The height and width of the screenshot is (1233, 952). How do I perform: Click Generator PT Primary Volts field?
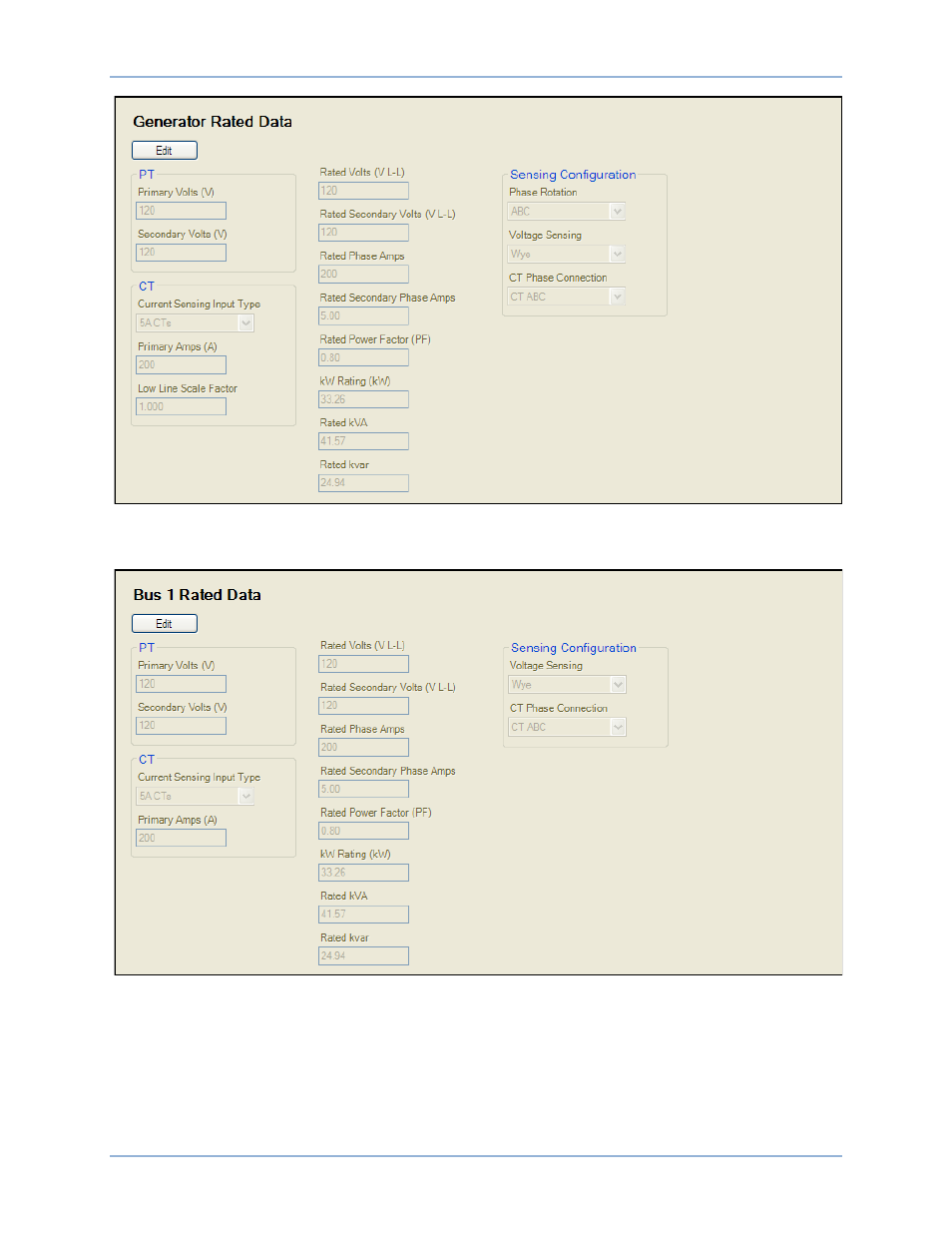[182, 211]
